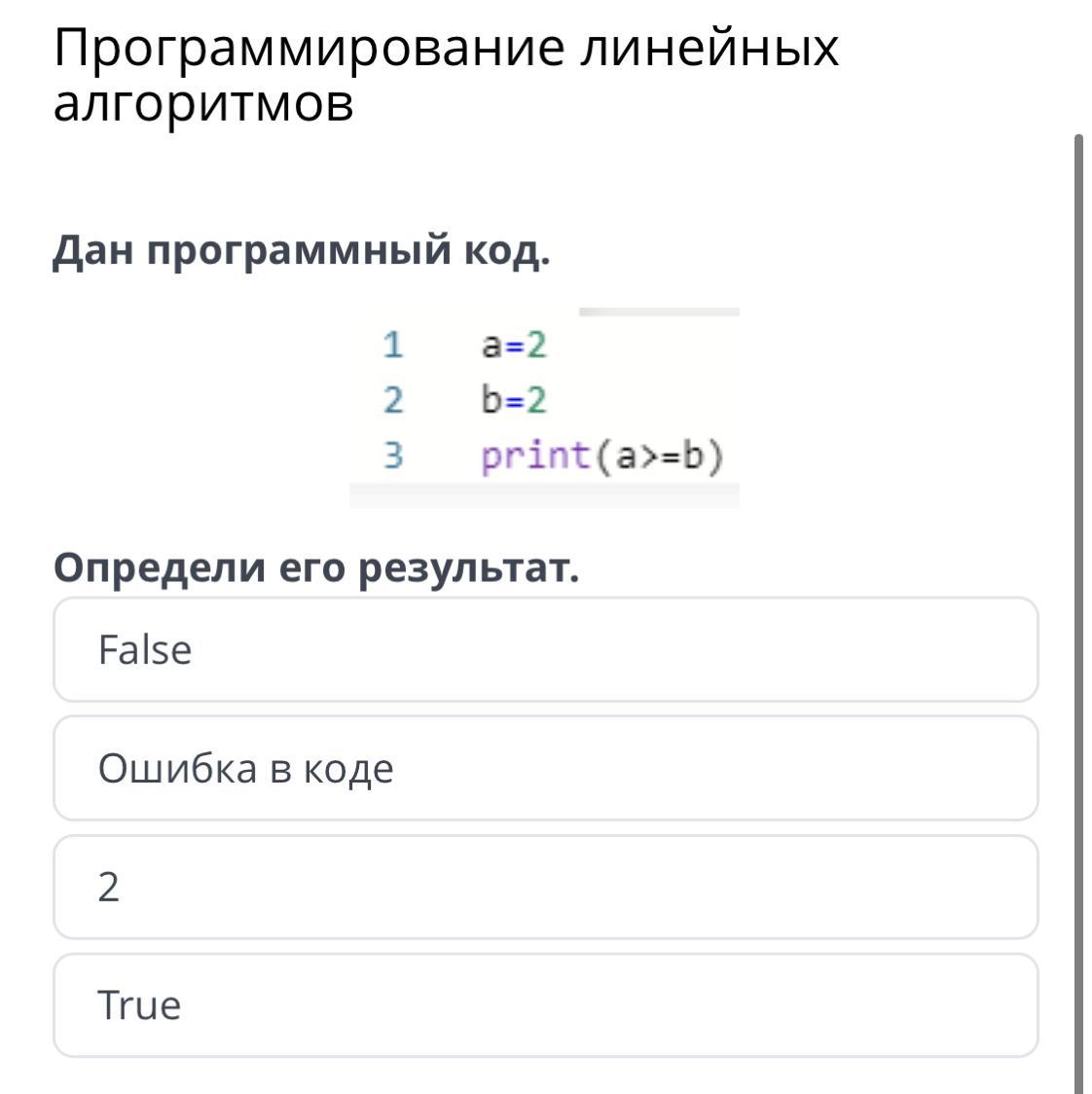Click the print keyword in the code

pyautogui.click(x=536, y=456)
